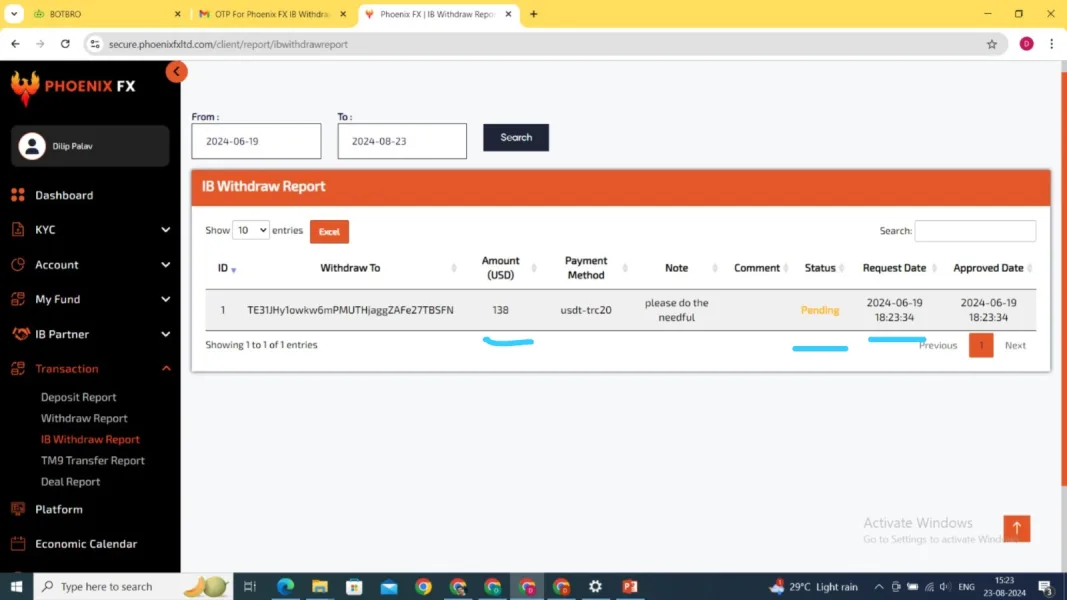
Task: Click the To date field
Action: 402,141
